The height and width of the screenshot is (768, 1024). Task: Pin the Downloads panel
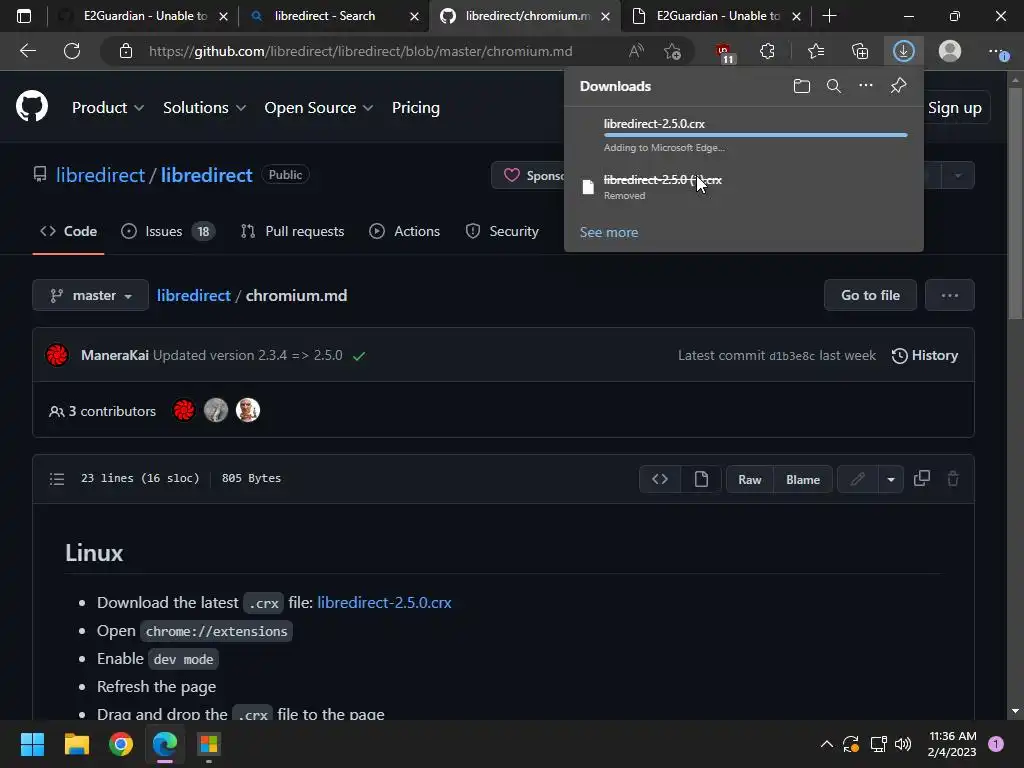point(898,86)
